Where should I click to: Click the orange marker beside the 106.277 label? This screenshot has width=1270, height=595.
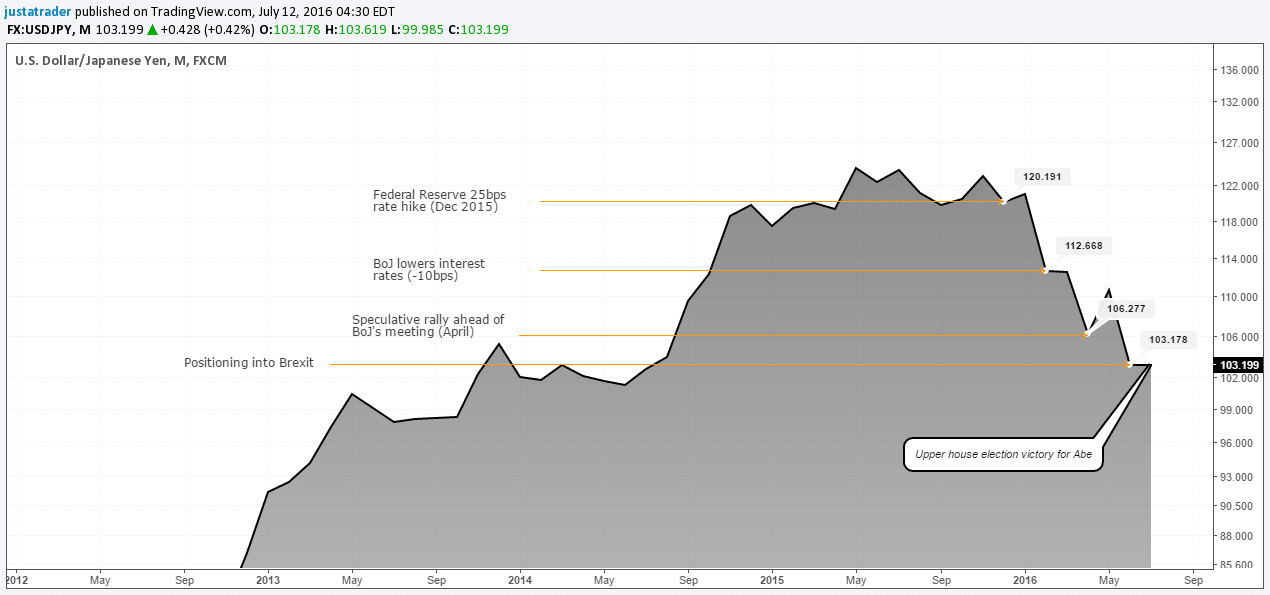[1086, 334]
